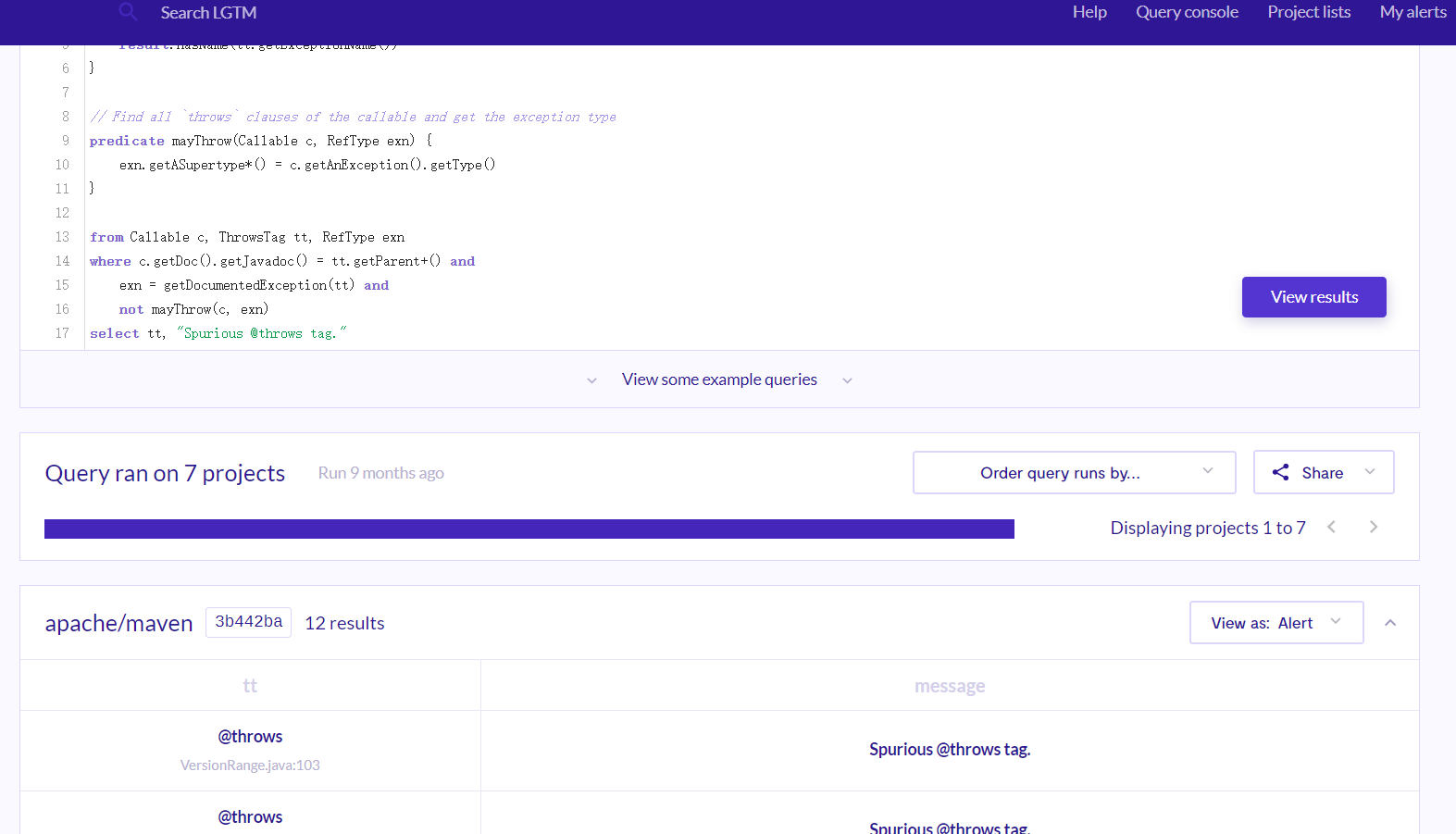The image size is (1456, 834).
Task: Click chevron left of example queries
Action: pyautogui.click(x=591, y=380)
